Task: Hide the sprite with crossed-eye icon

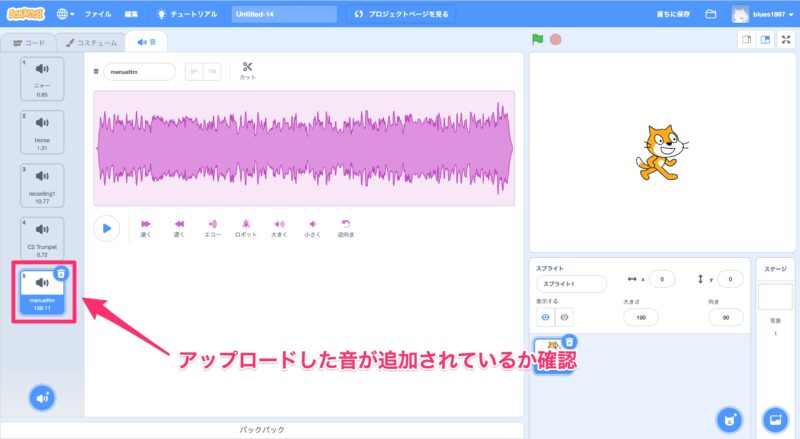Action: [x=565, y=317]
